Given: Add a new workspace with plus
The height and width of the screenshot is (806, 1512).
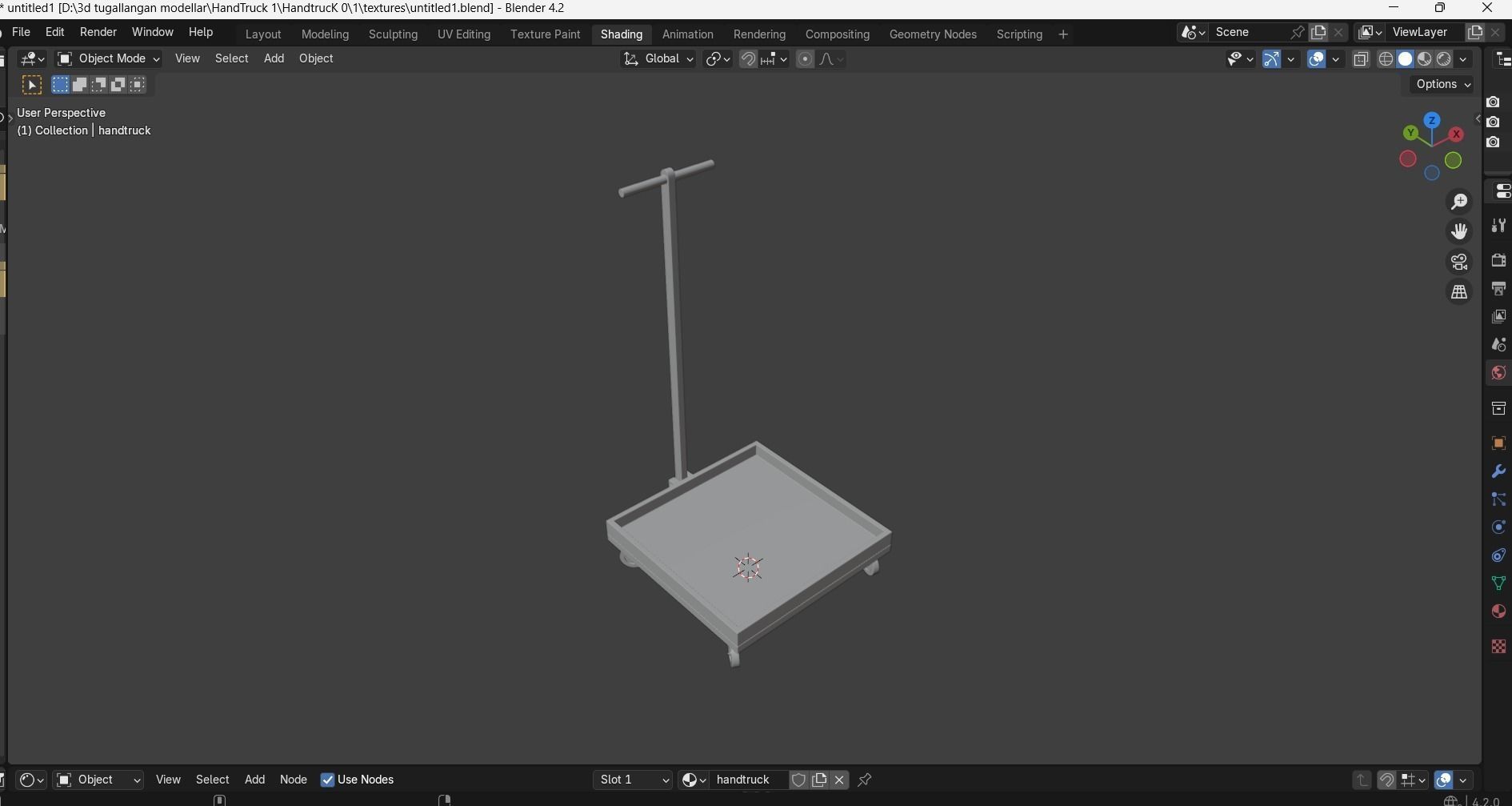Looking at the screenshot, I should coord(1063,34).
